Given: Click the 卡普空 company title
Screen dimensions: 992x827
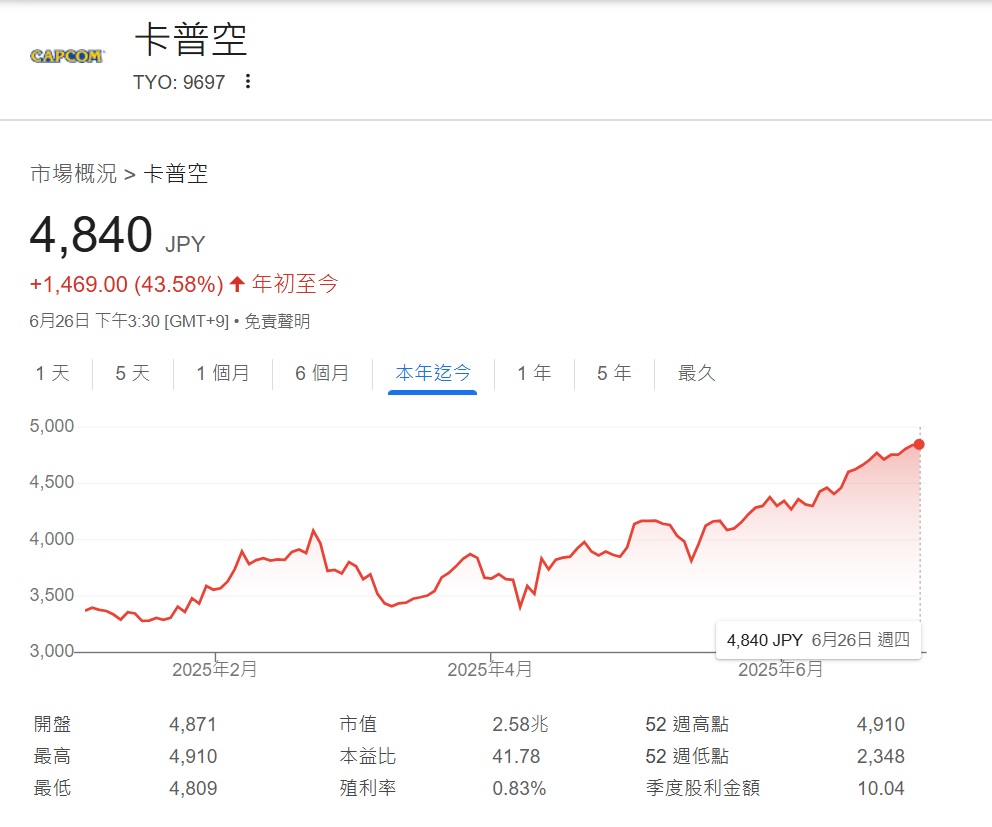Looking at the screenshot, I should pos(191,39).
